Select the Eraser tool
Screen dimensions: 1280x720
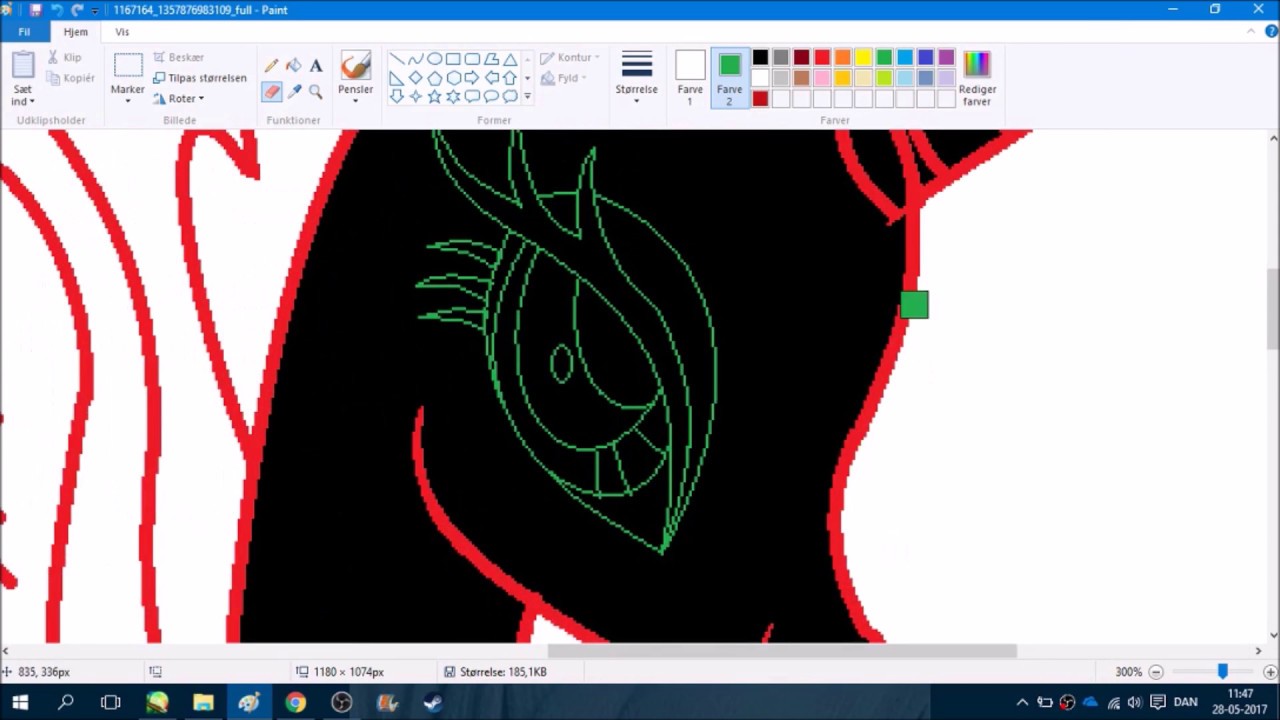[x=271, y=91]
